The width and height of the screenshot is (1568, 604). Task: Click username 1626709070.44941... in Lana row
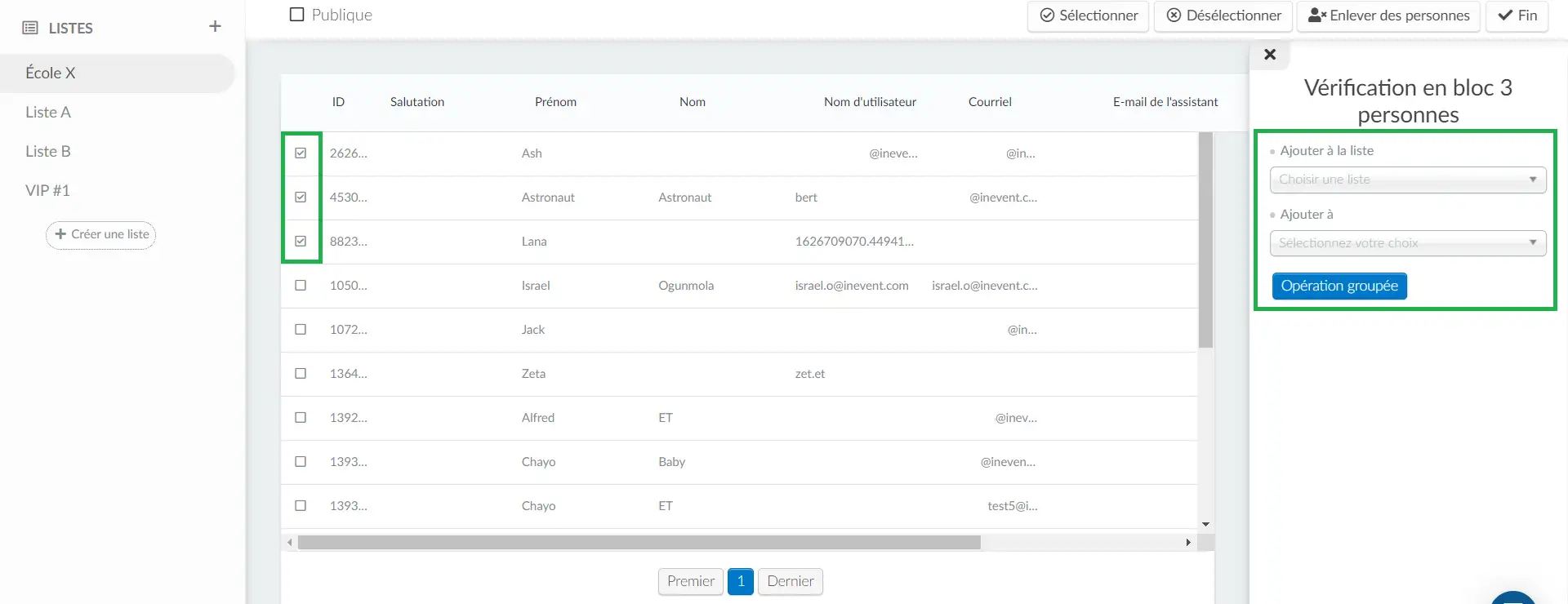pos(854,242)
